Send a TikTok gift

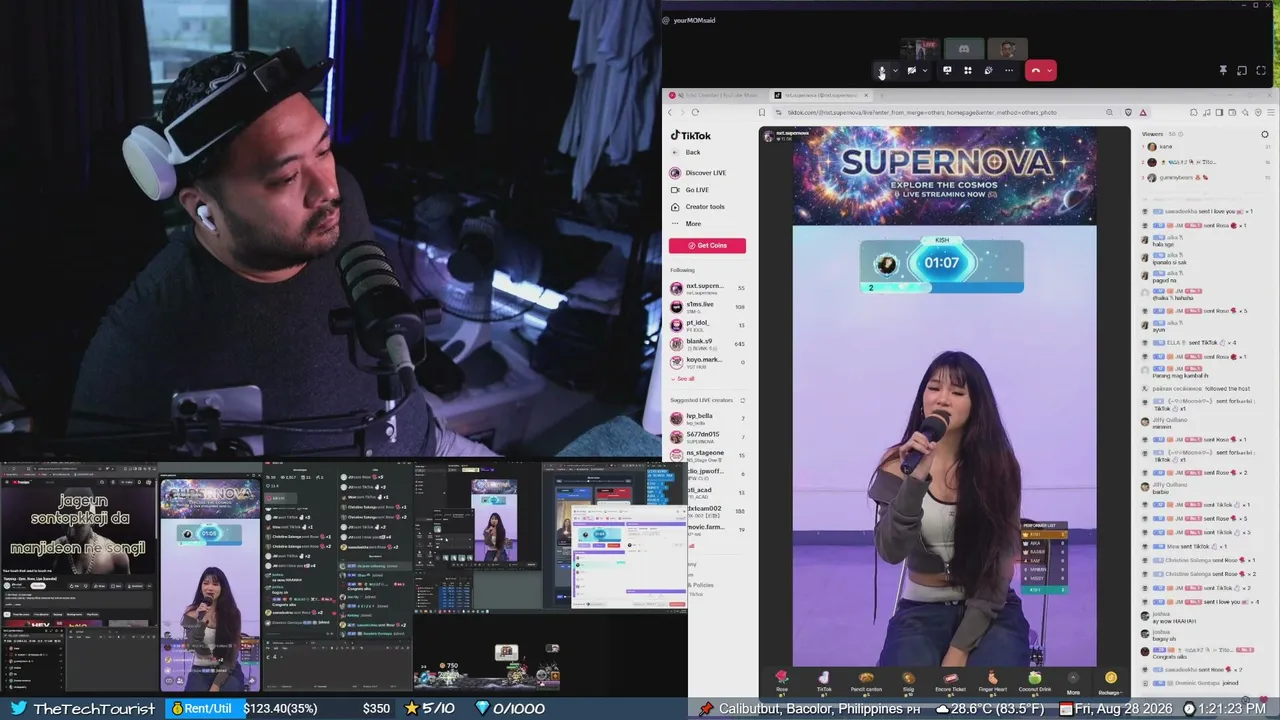pyautogui.click(x=824, y=682)
